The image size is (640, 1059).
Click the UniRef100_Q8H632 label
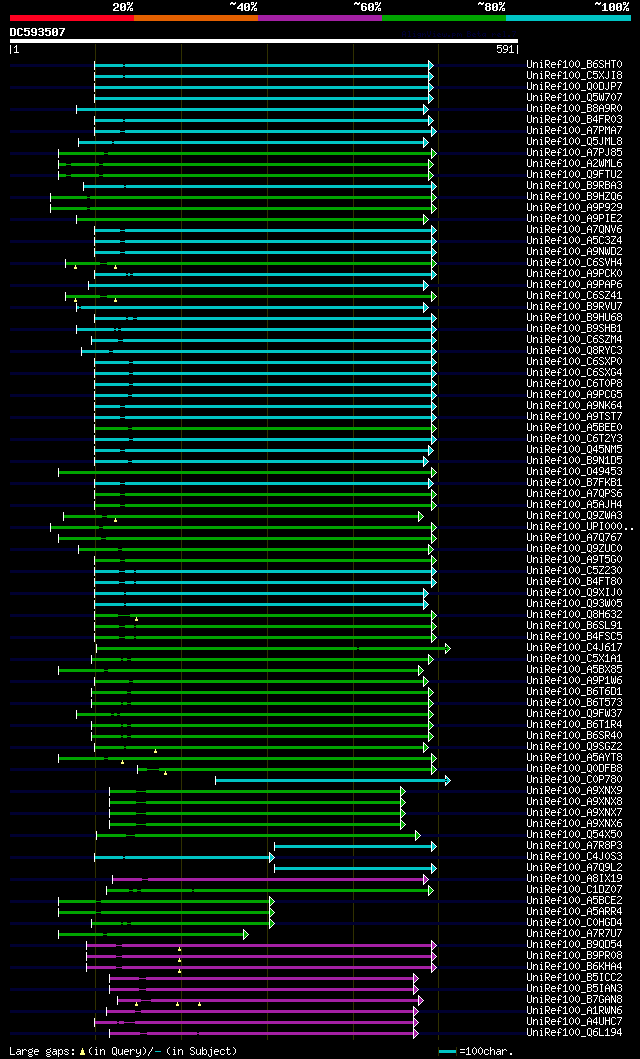(x=575, y=615)
